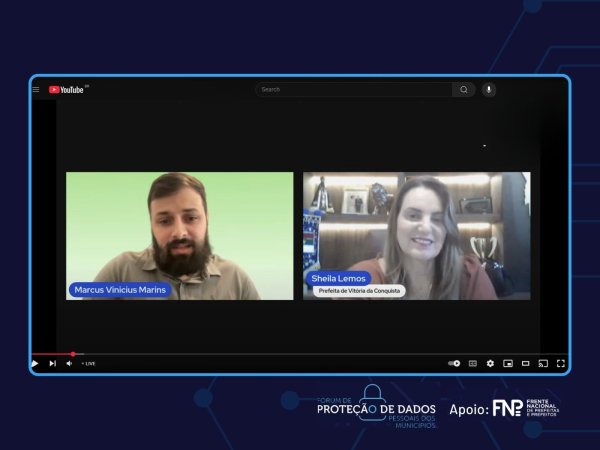Click the Sheila Lemos video feed
This screenshot has width=600, height=450.
416,236
